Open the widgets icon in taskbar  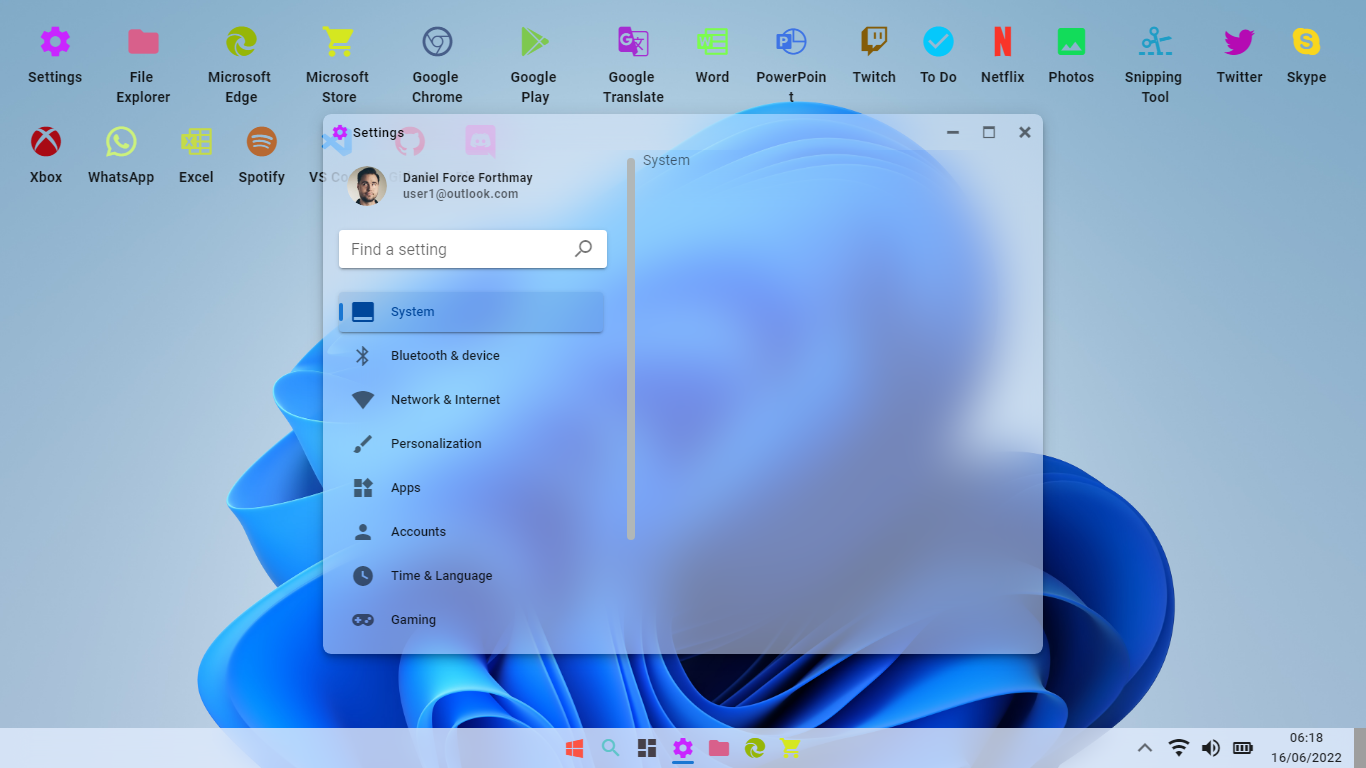click(647, 748)
